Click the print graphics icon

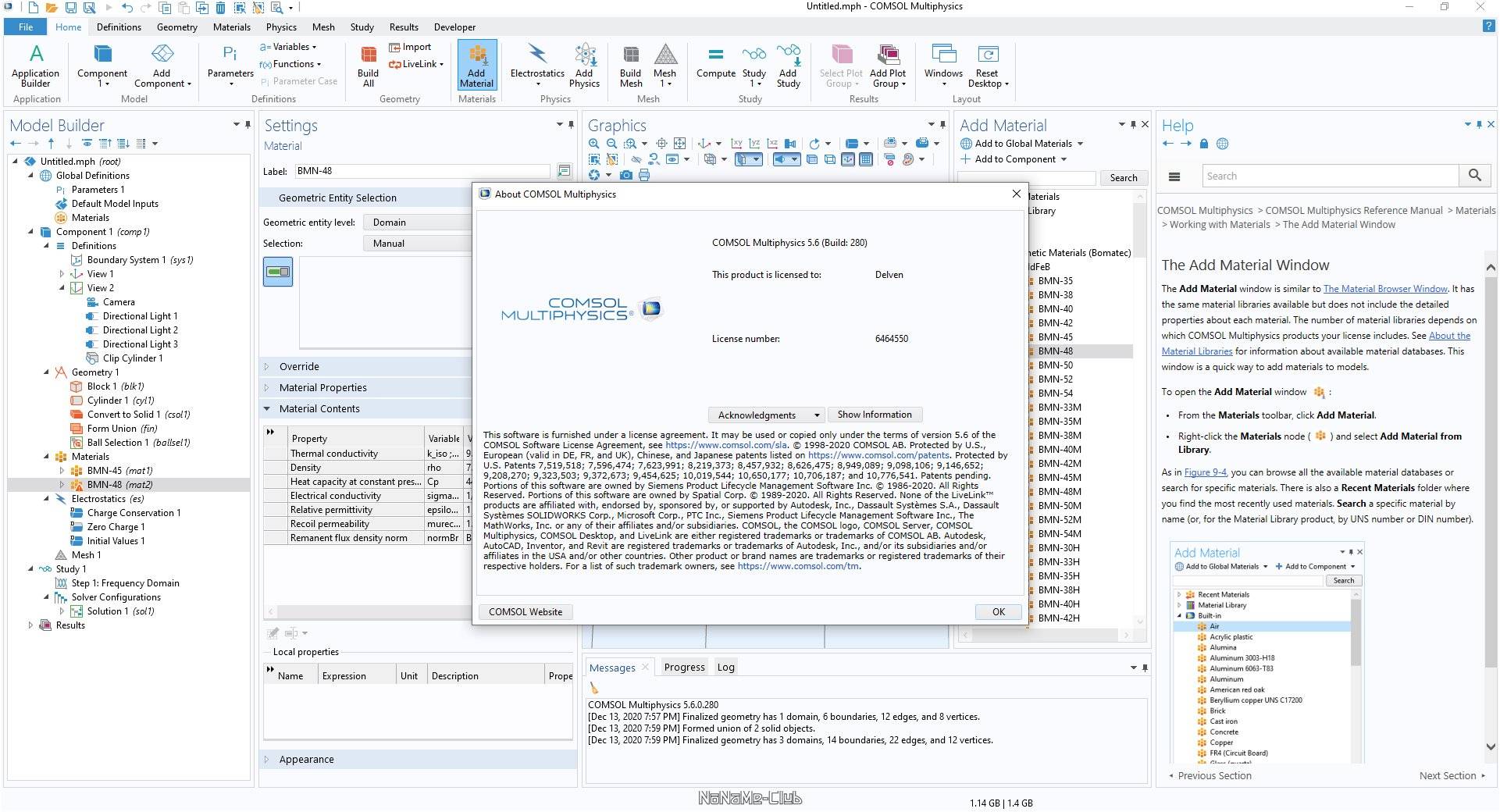[x=644, y=175]
